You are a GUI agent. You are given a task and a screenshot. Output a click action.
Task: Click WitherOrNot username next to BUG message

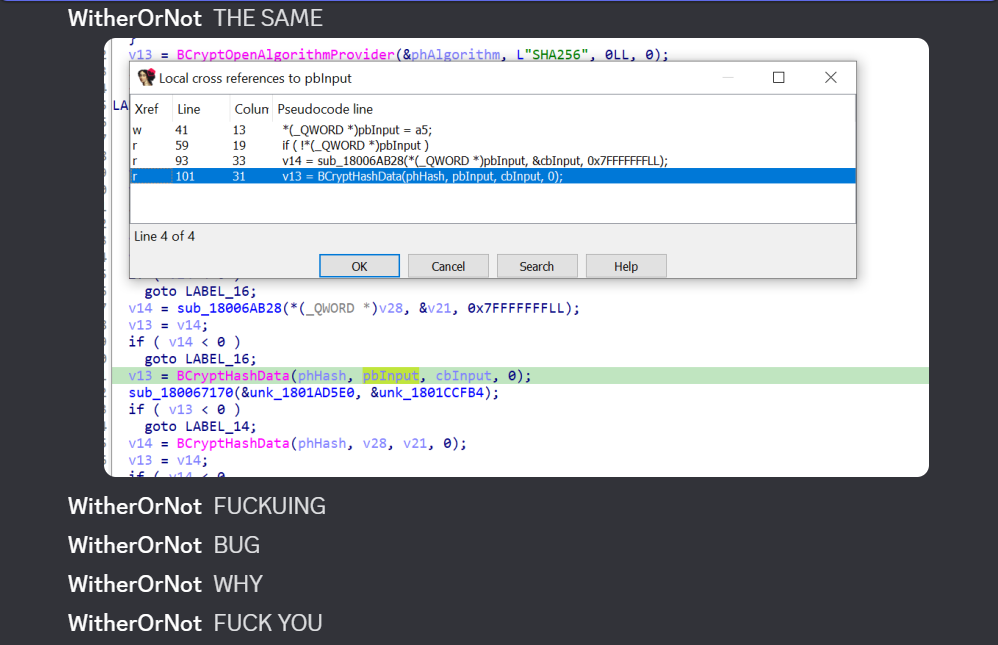[x=134, y=545]
